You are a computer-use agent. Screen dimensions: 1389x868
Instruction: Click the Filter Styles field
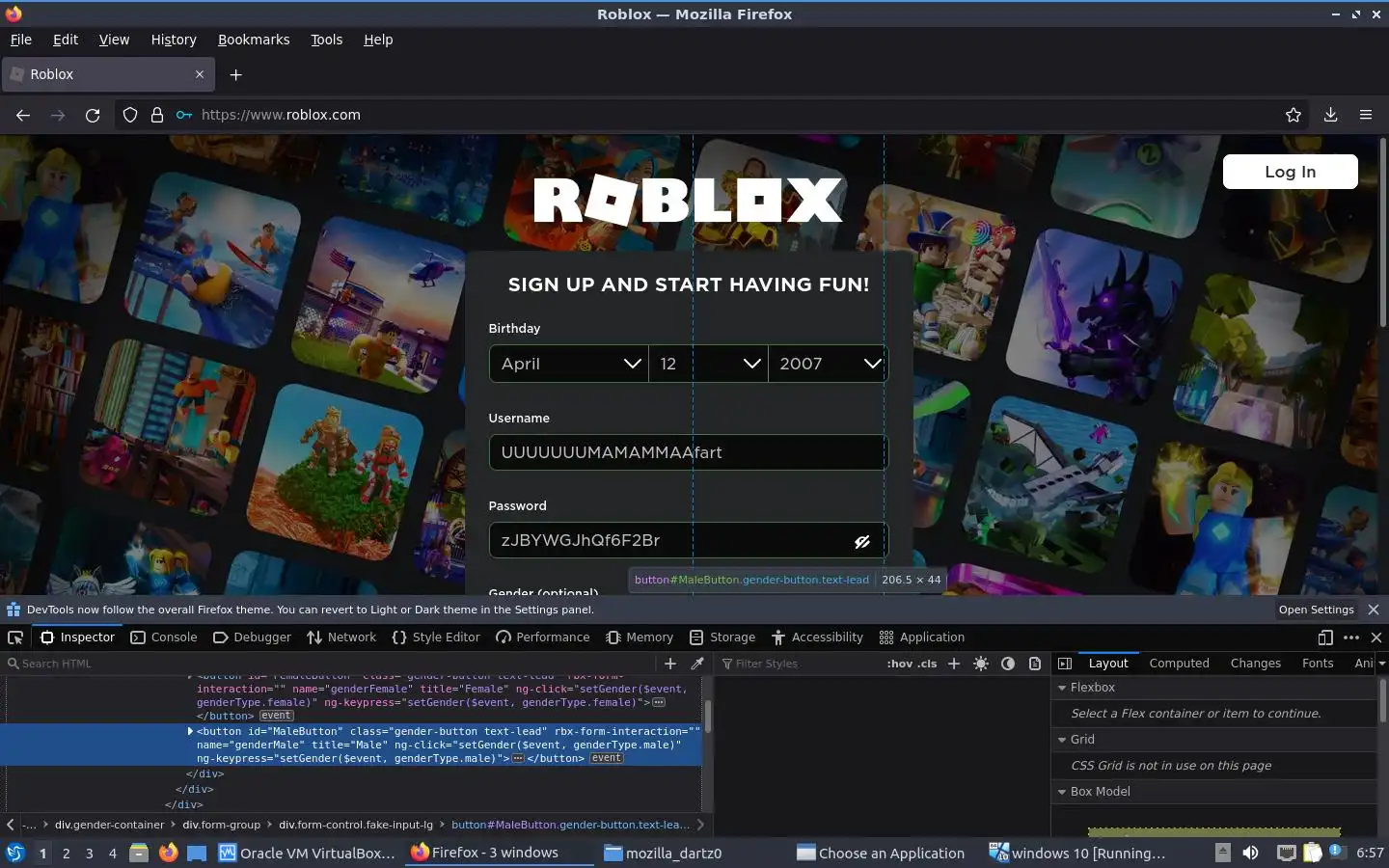(799, 664)
